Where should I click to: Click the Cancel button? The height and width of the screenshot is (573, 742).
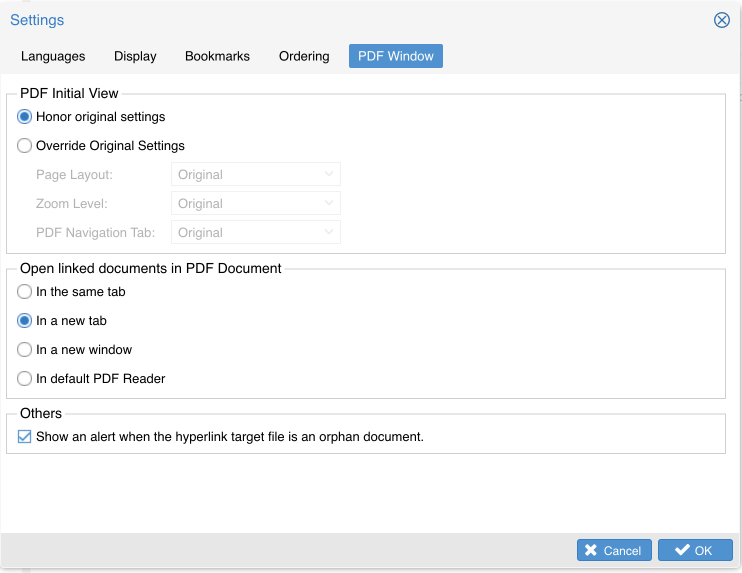click(x=614, y=551)
